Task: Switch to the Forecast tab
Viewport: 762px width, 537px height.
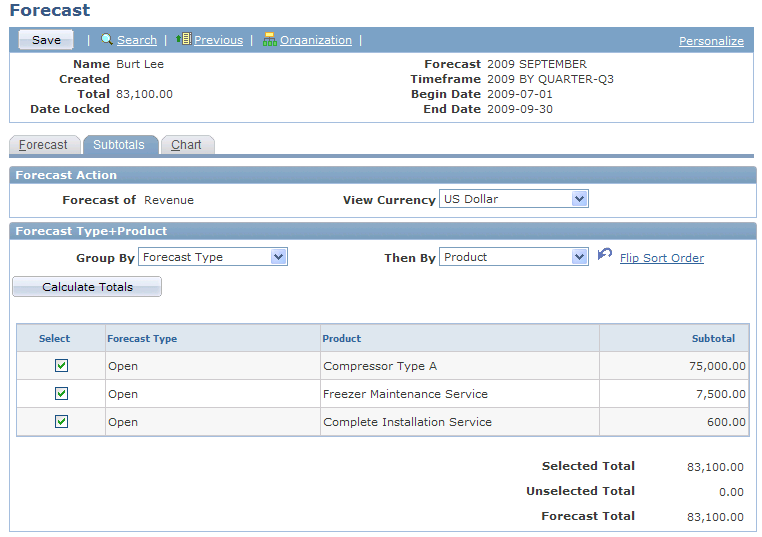Action: click(44, 145)
